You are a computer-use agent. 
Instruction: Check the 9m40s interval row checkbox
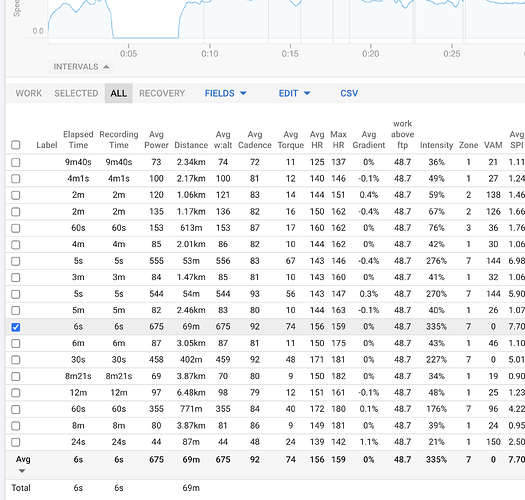click(x=16, y=162)
